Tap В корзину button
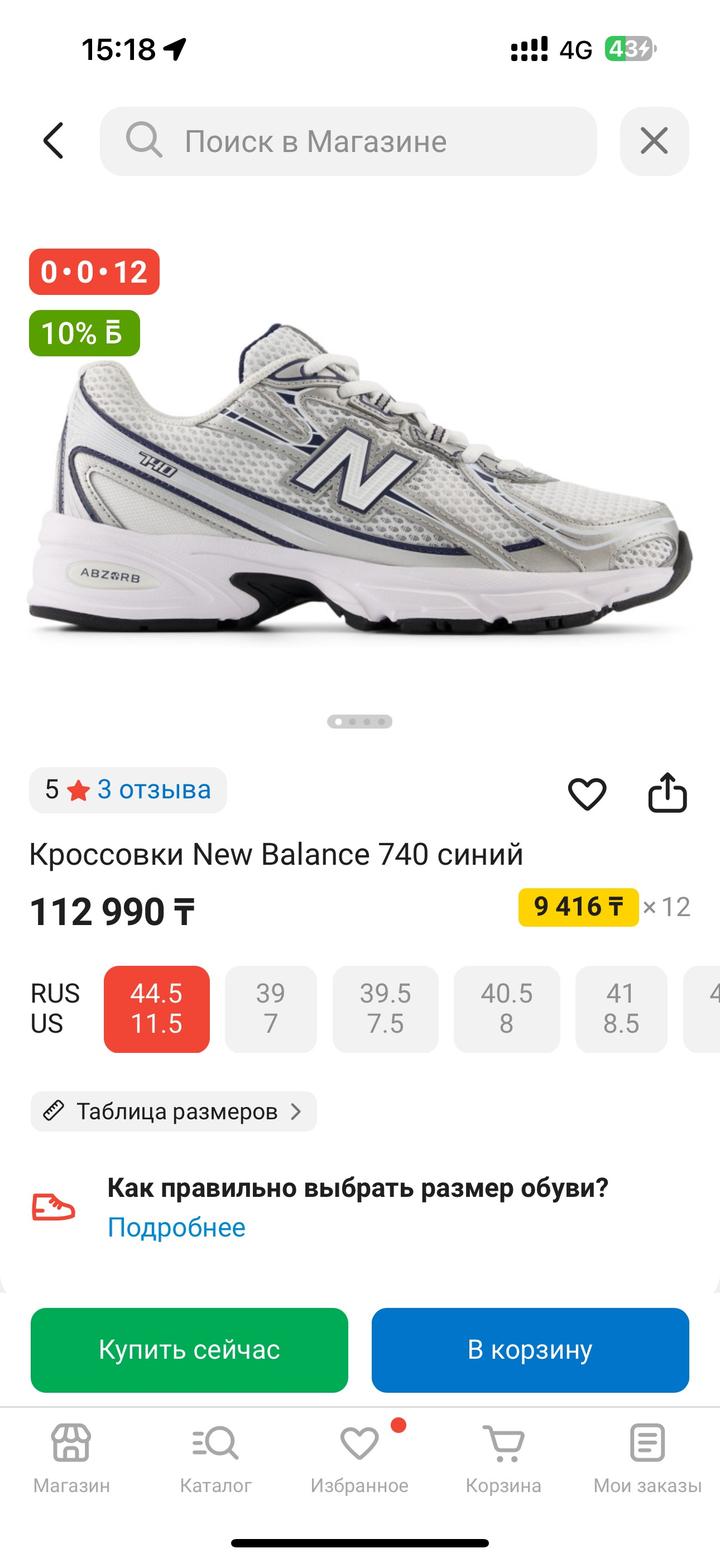Screen dimensions: 720x1561 click(x=530, y=1350)
